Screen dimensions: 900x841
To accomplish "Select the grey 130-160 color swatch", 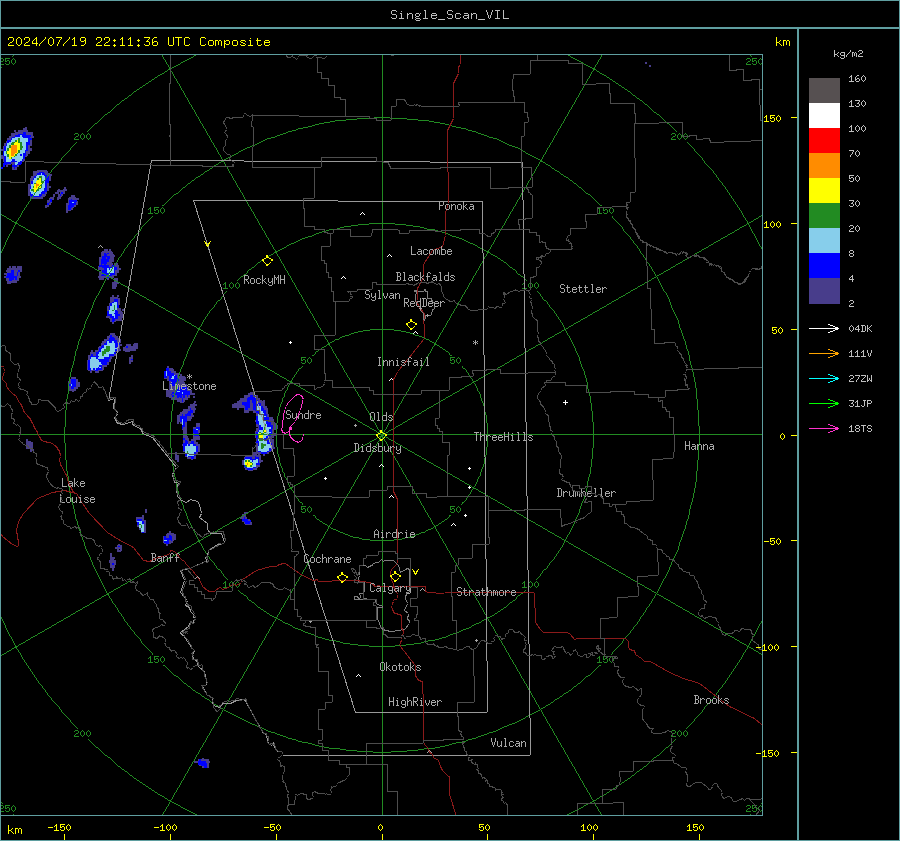I will [824, 91].
